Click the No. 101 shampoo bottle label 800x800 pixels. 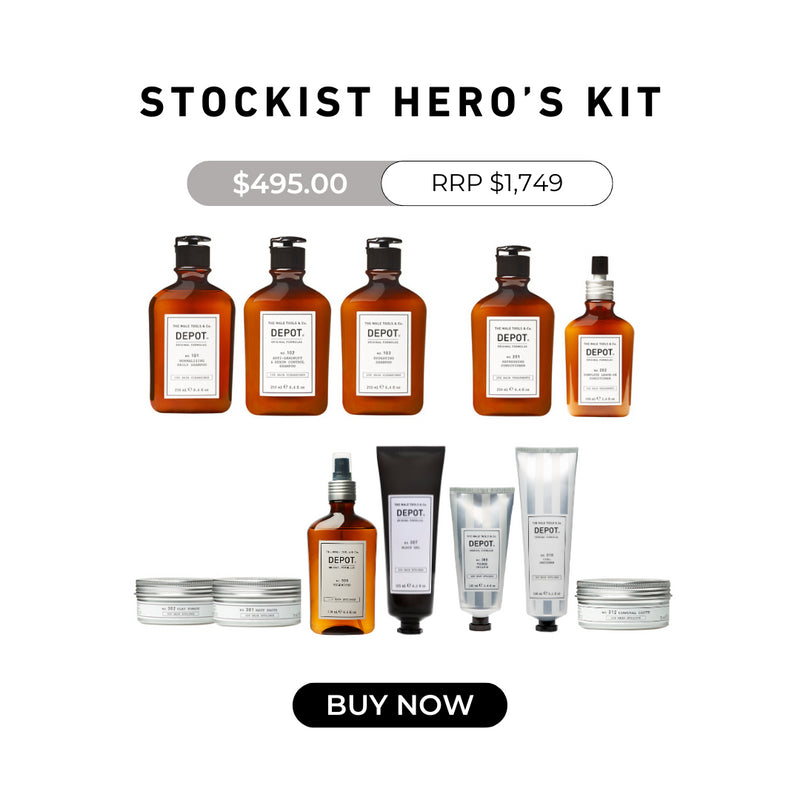click(192, 356)
